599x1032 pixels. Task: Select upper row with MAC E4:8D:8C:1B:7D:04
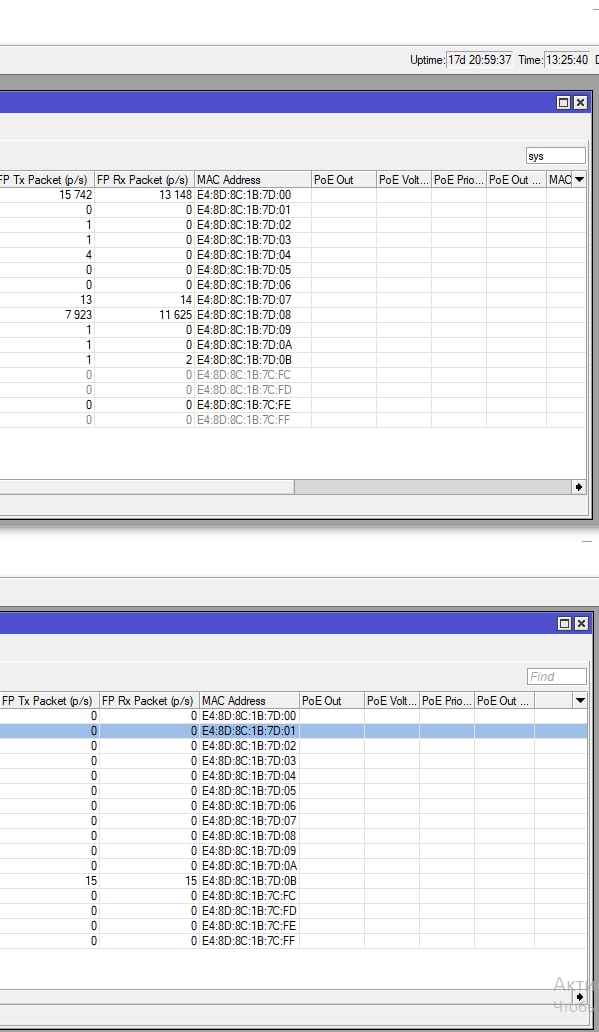(x=292, y=255)
